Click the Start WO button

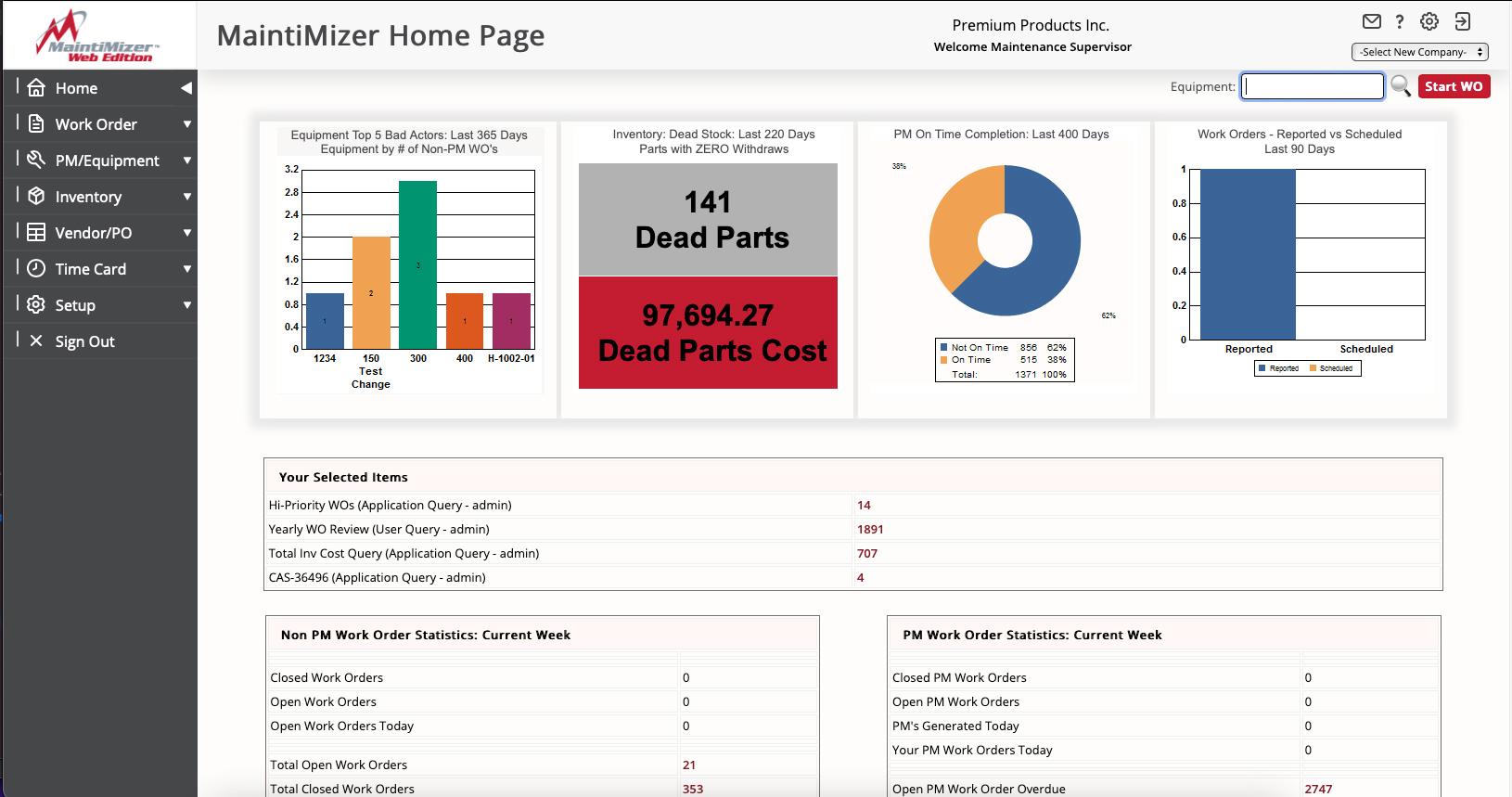tap(1454, 86)
